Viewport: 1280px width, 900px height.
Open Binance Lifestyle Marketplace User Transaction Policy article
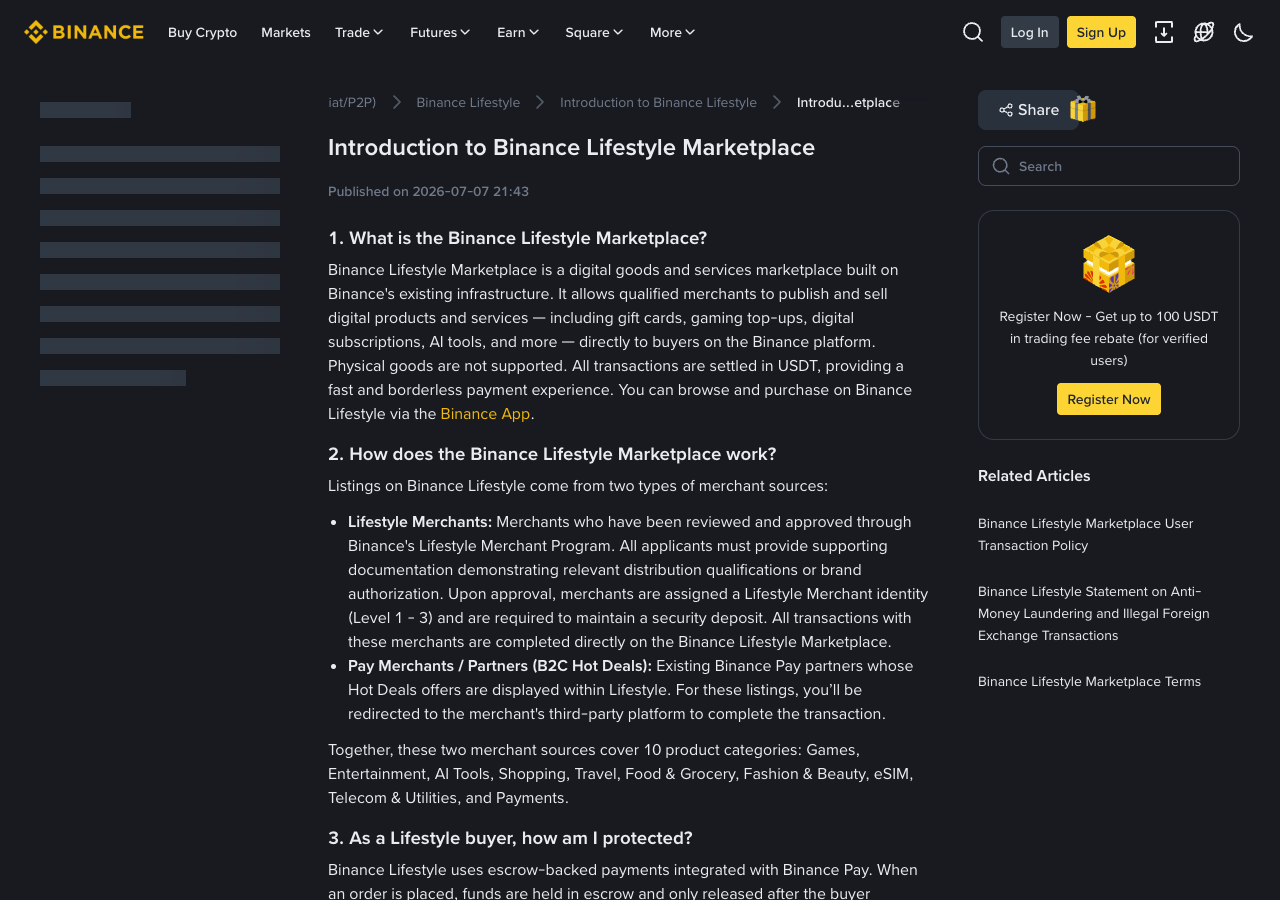coord(1085,534)
